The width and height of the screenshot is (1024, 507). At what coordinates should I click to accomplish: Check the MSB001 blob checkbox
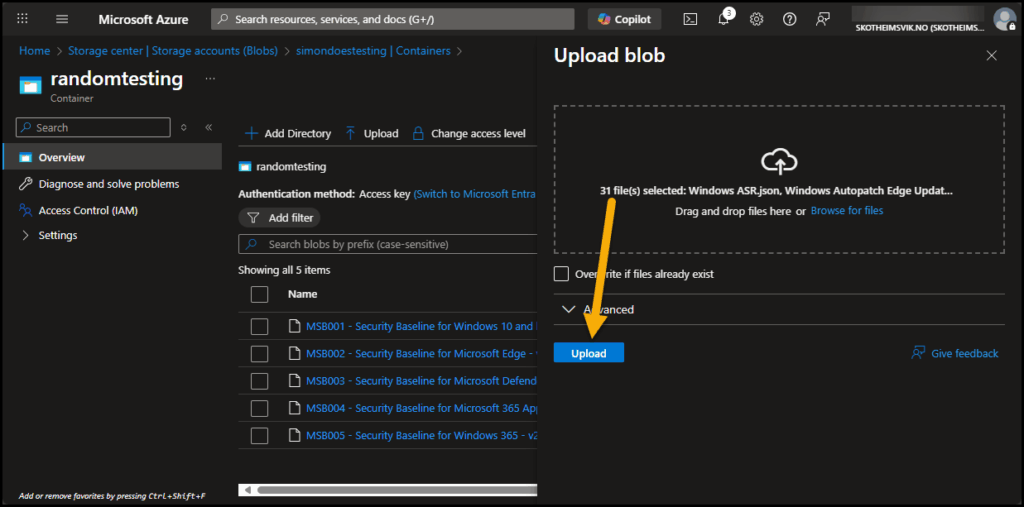[259, 327]
